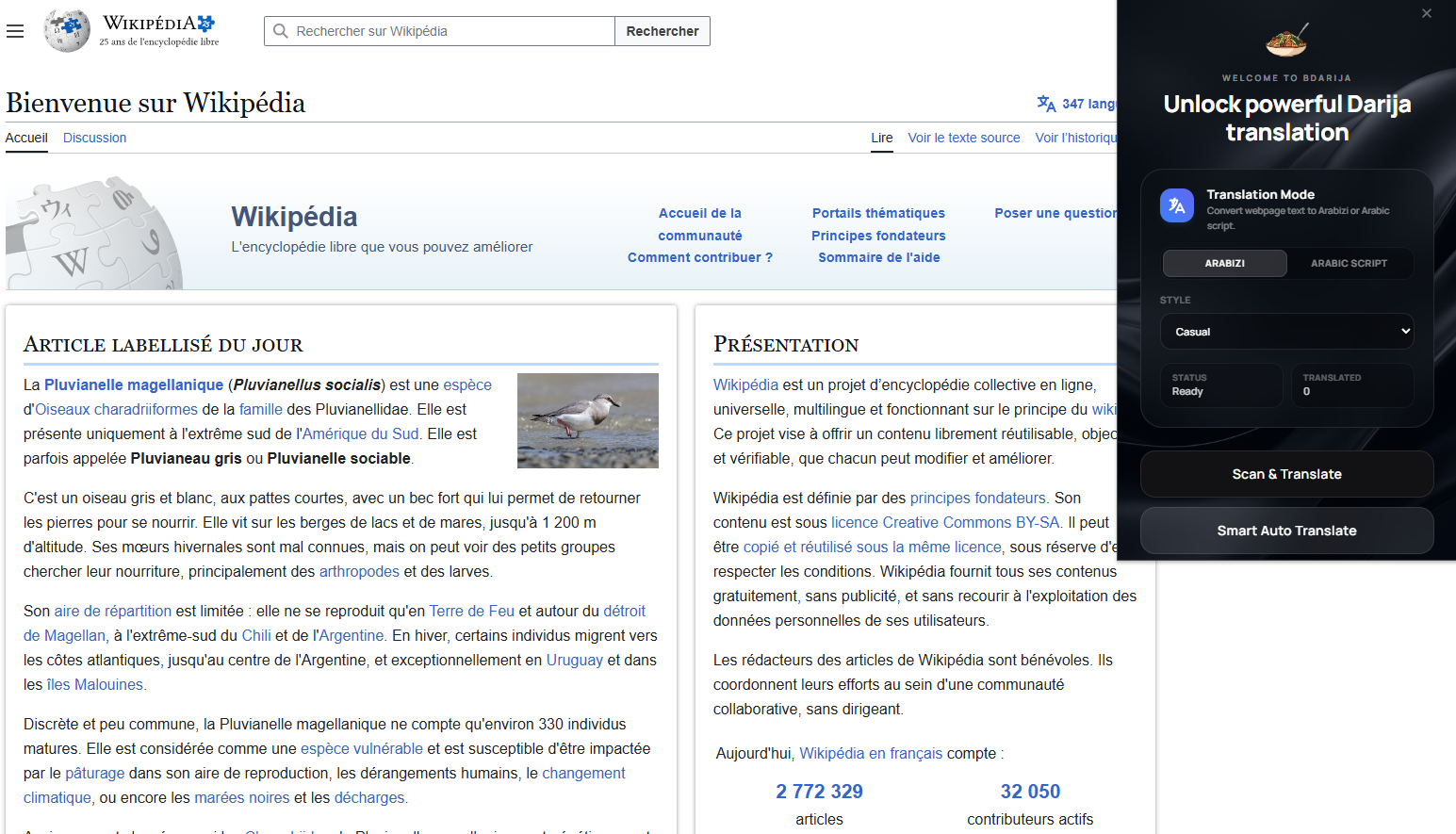Image resolution: width=1456 pixels, height=834 pixels.
Task: Open the Amérique du Sud link
Action: point(360,433)
